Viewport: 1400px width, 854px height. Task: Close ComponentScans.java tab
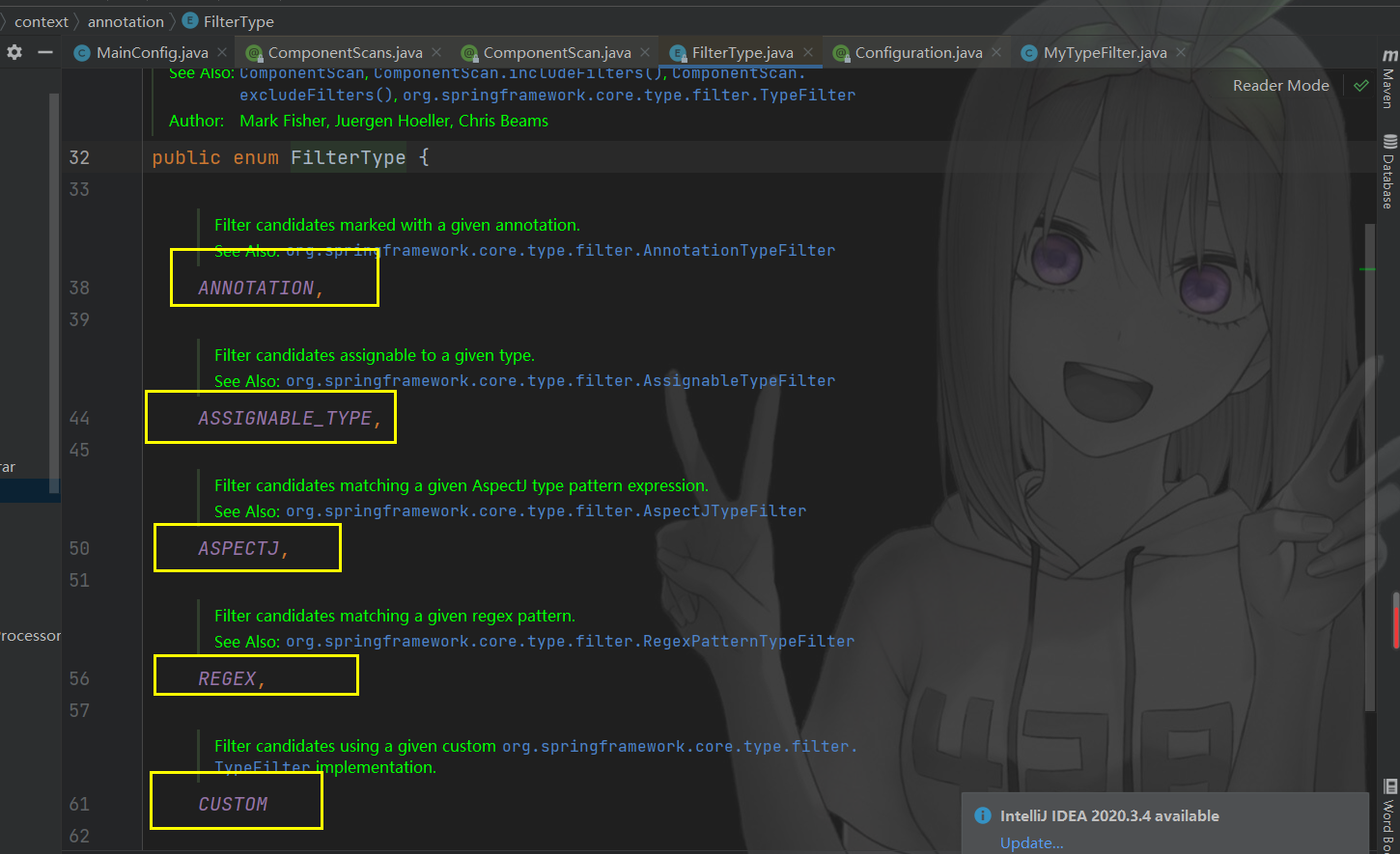[436, 52]
